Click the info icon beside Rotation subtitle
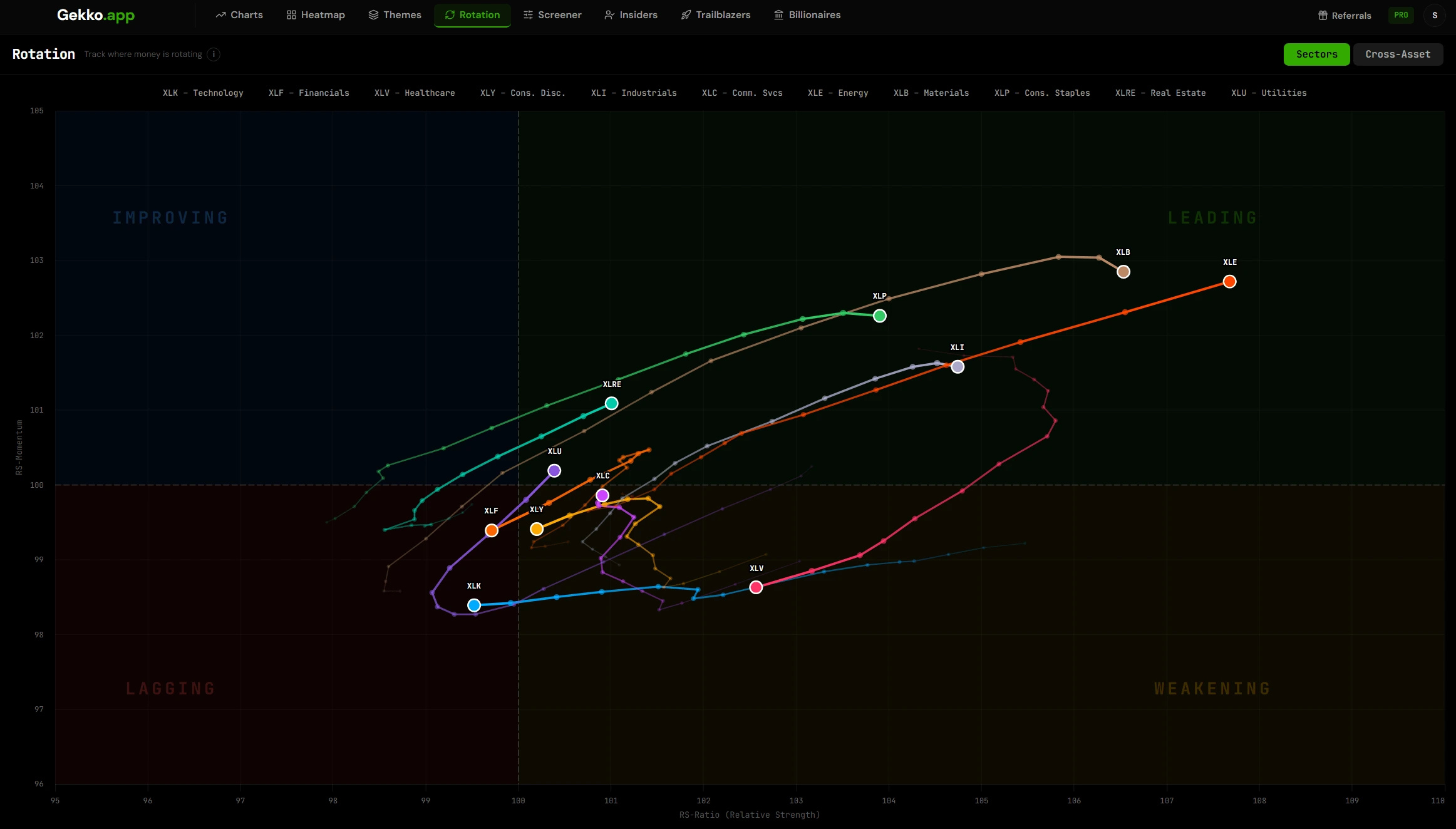 [214, 54]
